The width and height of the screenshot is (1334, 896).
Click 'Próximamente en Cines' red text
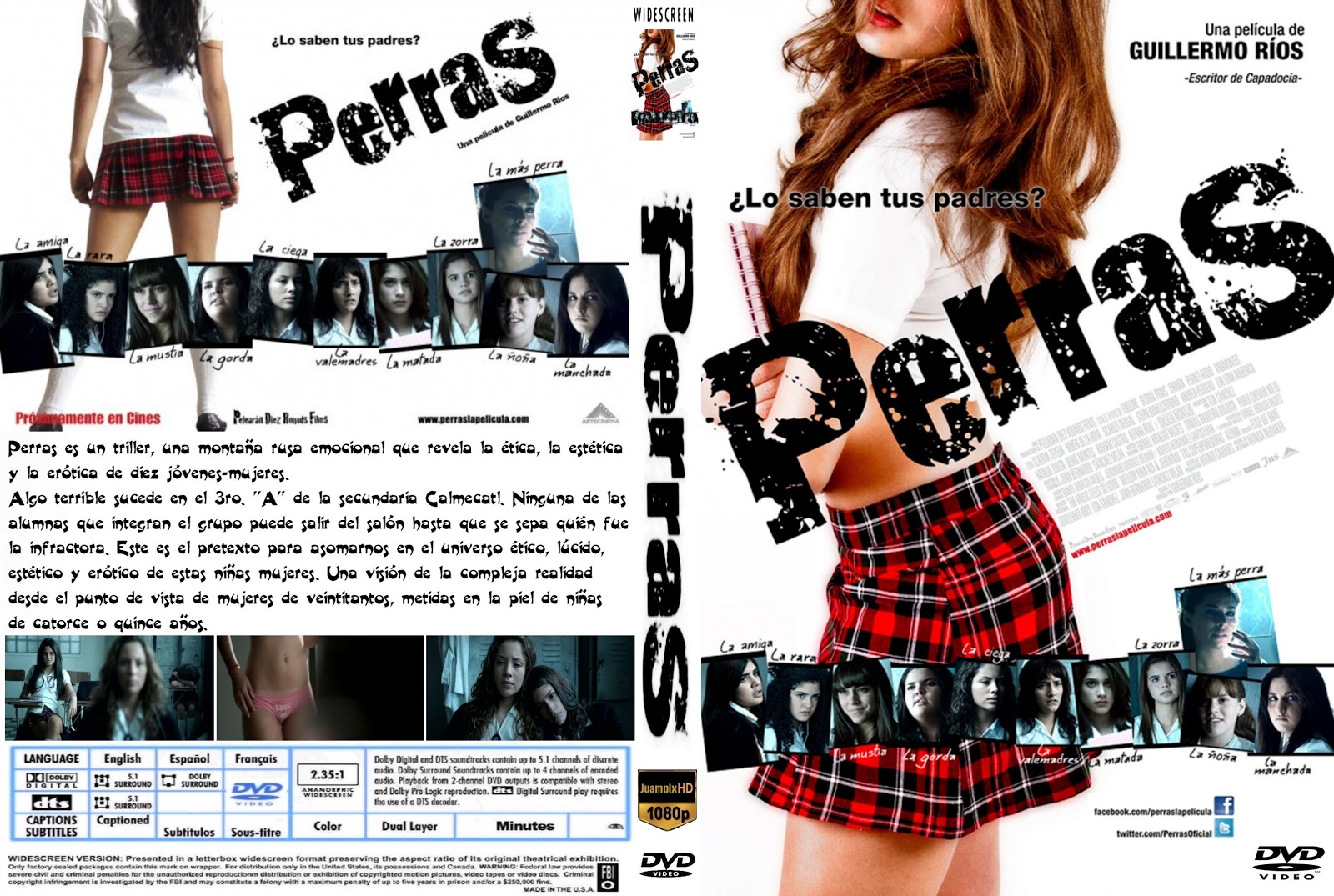(x=88, y=418)
